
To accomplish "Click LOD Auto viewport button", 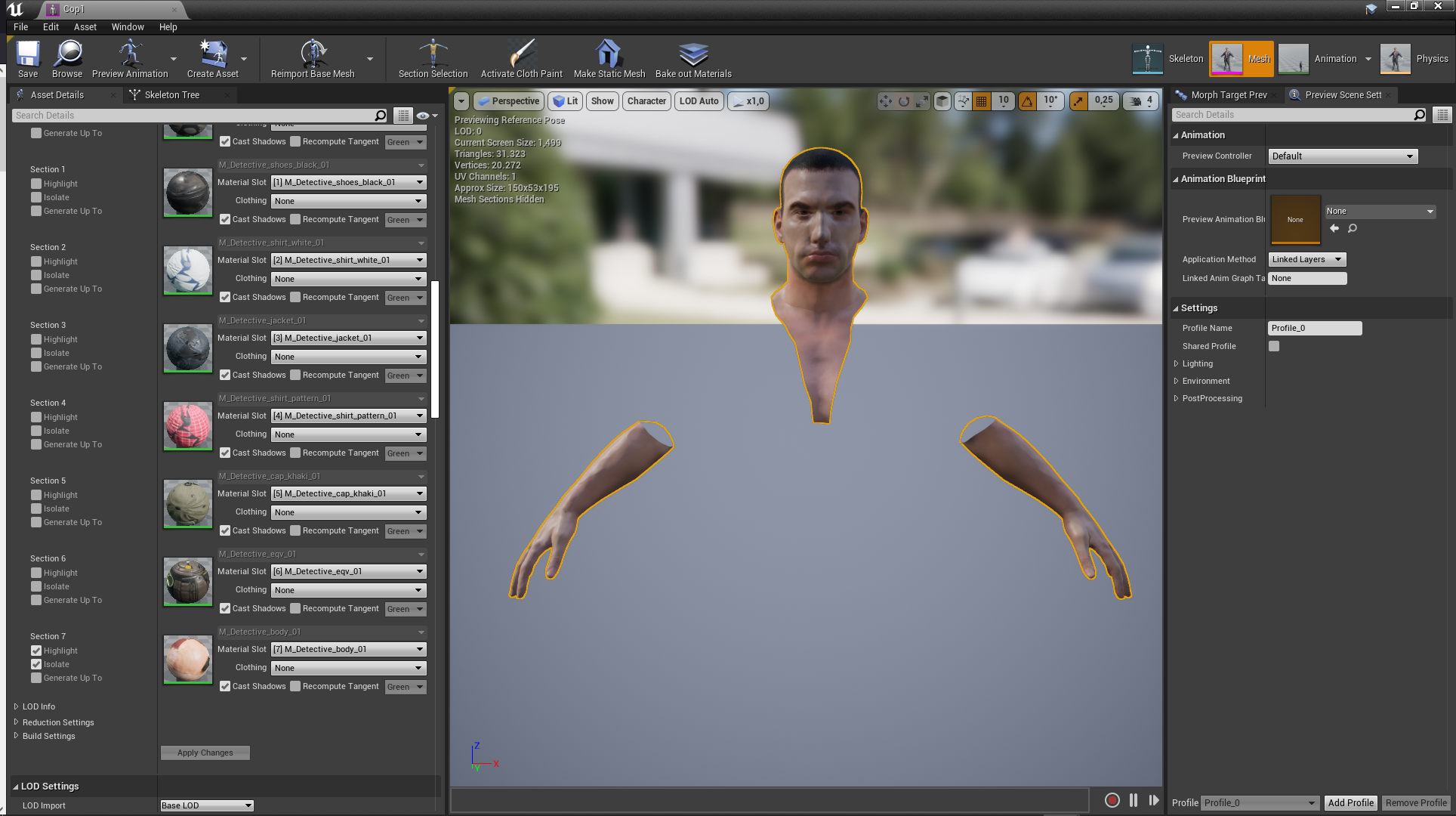I will point(699,101).
